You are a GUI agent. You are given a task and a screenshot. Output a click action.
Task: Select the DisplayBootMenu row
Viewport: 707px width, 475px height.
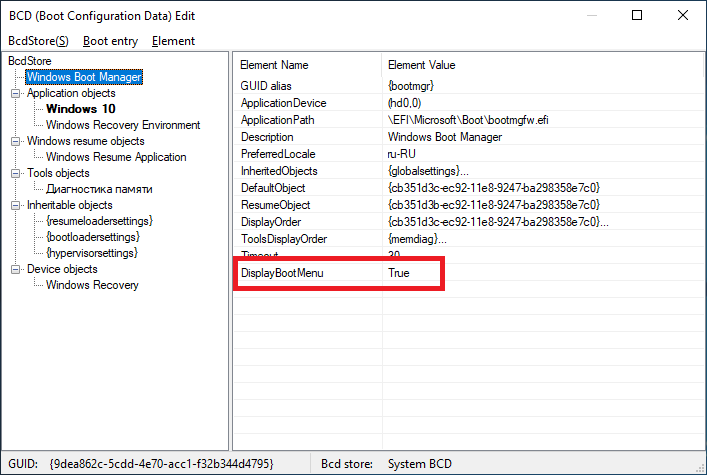pos(469,273)
